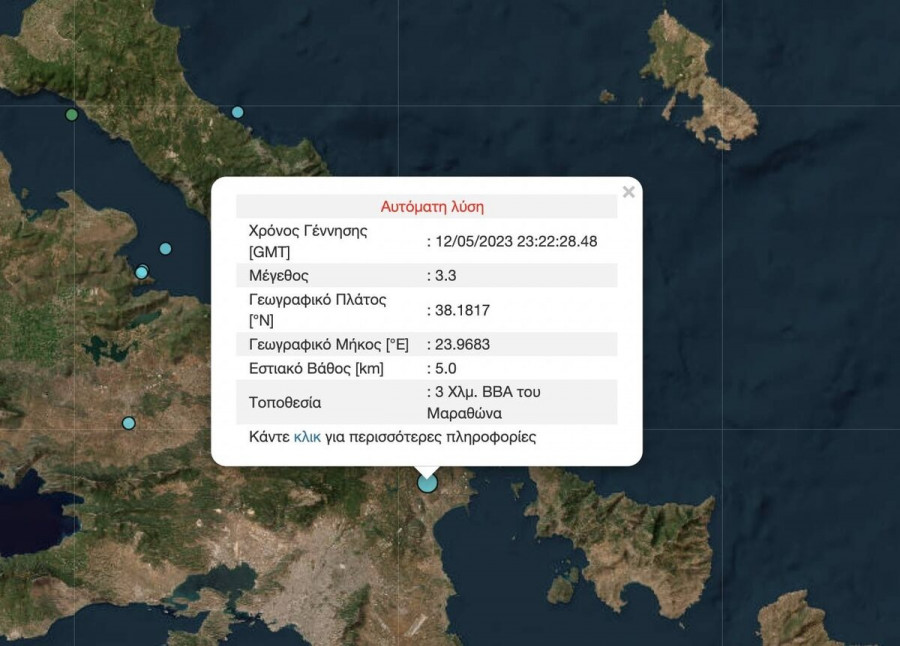Click the cyan marker in the Euboean gulf waters
Viewport: 900px width, 646px height.
tap(165, 249)
